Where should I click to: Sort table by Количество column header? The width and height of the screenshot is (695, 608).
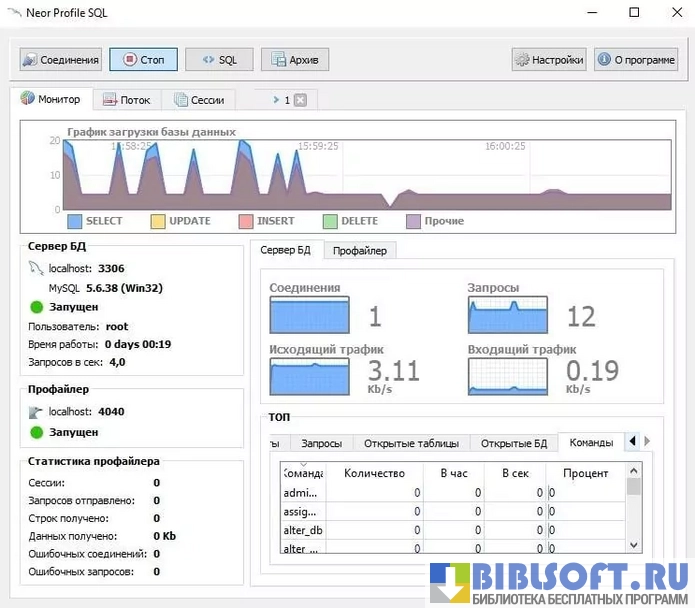point(374,473)
